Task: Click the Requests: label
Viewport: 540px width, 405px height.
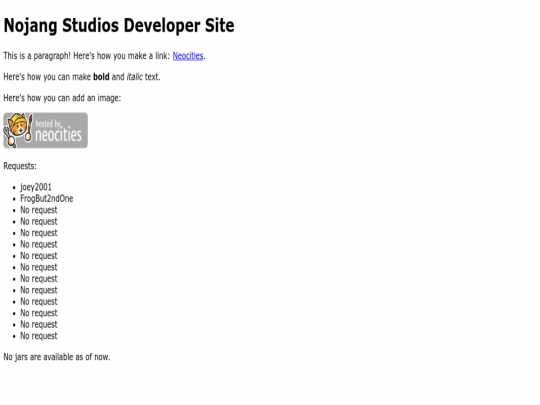Action: pyautogui.click(x=20, y=166)
